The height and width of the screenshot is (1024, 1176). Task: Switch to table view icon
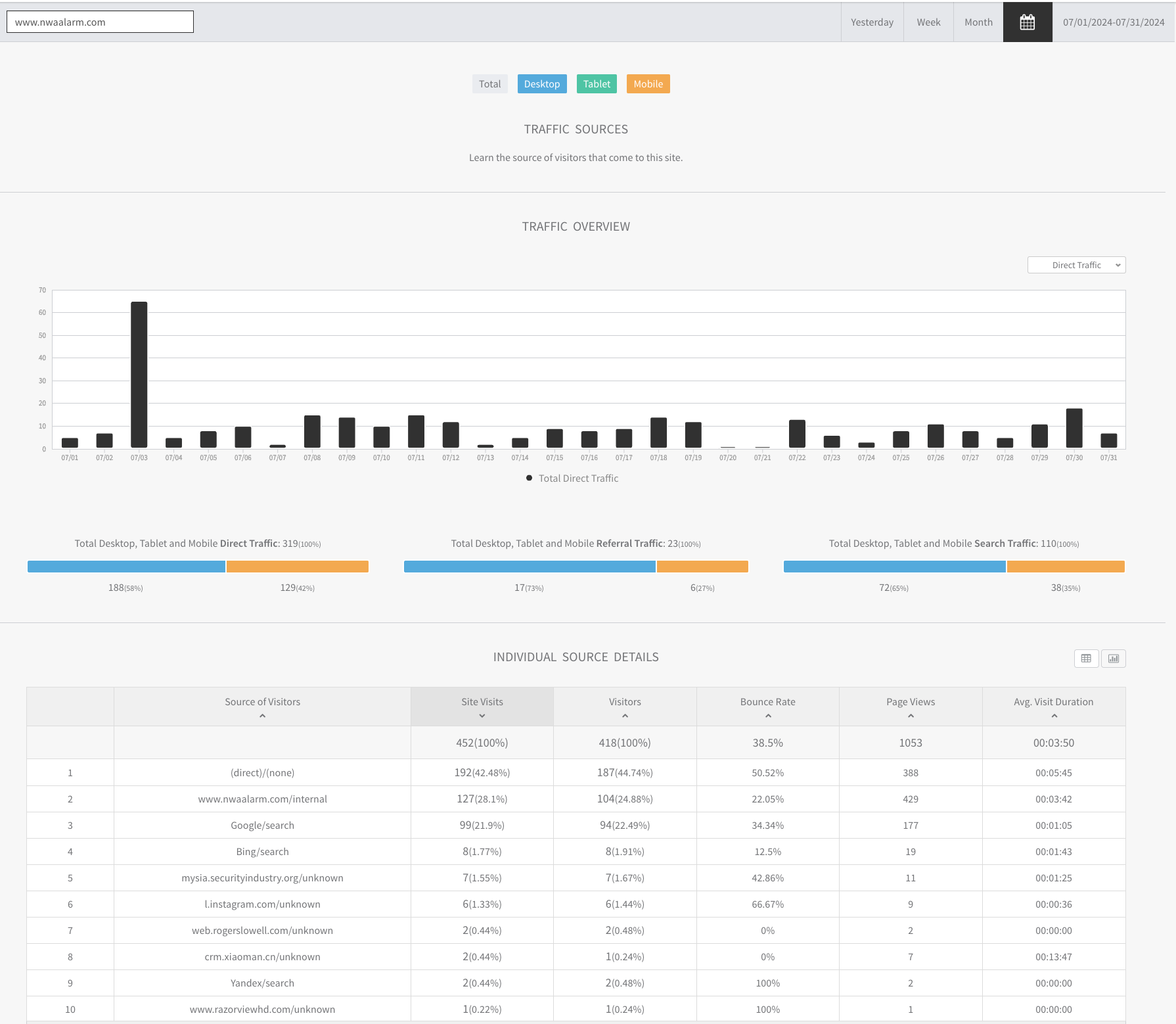point(1086,659)
